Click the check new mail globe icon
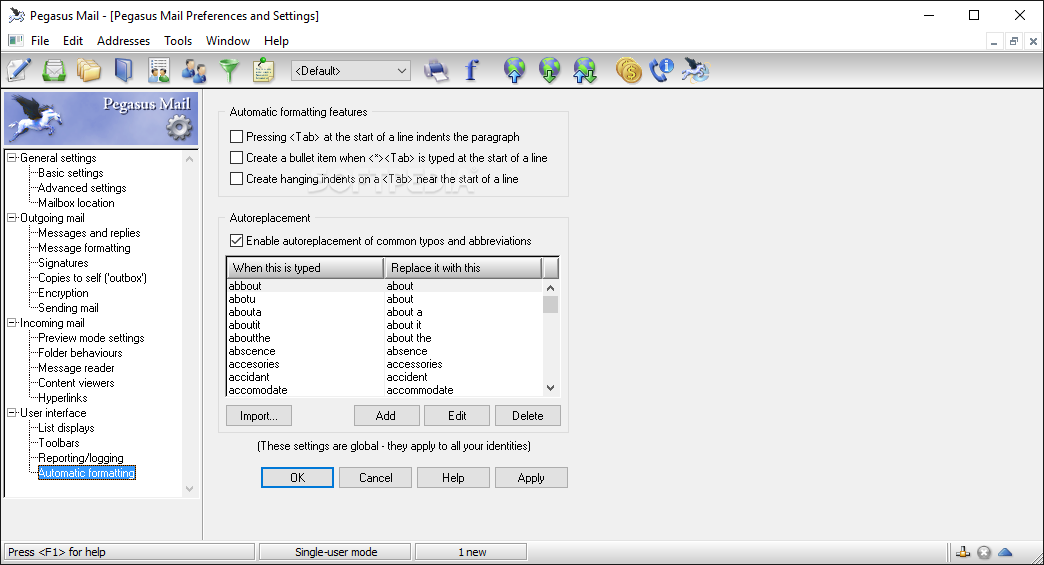 [x=549, y=70]
